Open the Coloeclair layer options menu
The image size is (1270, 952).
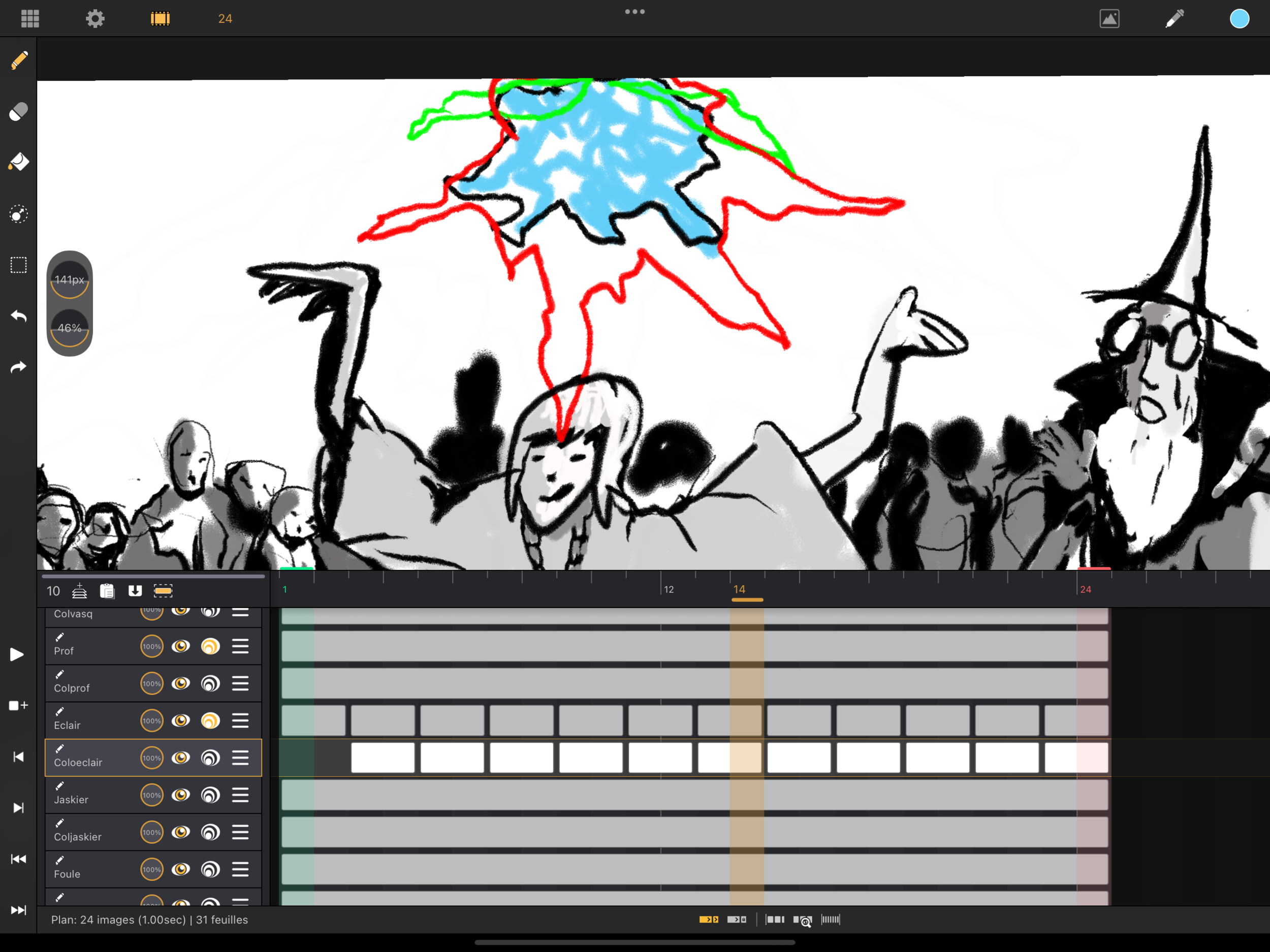point(240,758)
